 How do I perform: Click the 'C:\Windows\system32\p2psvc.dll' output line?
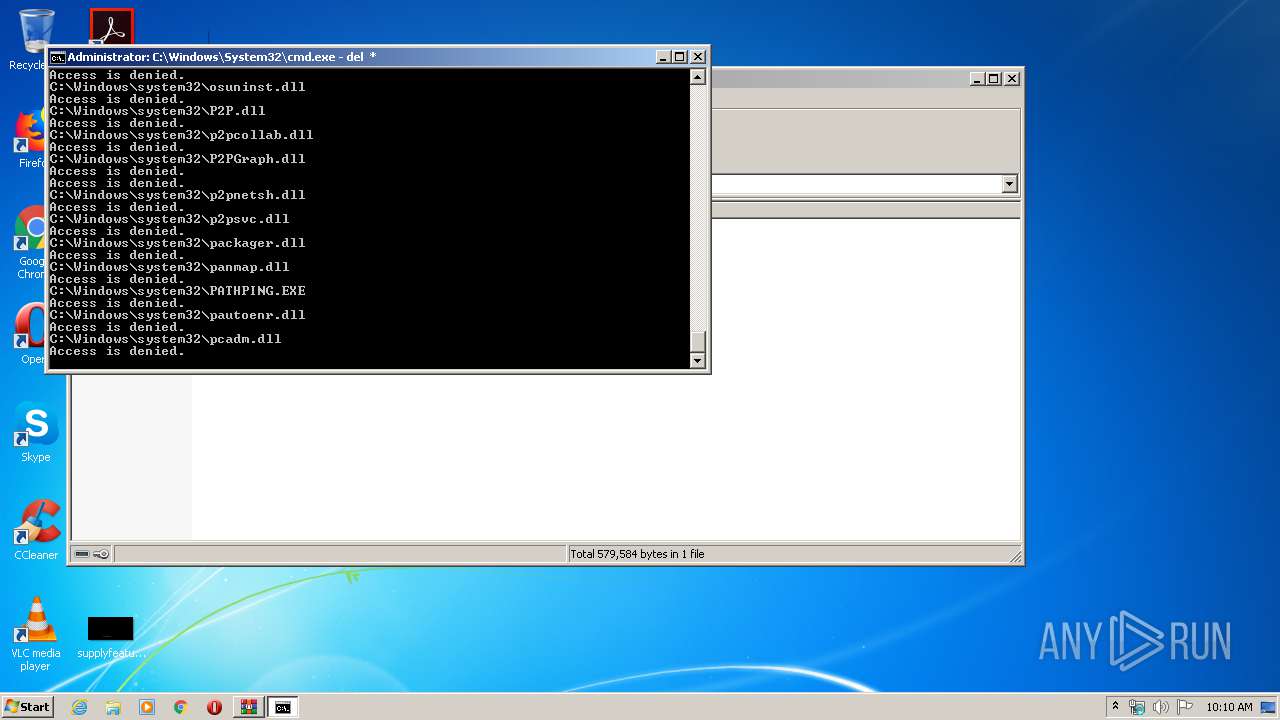click(x=169, y=219)
